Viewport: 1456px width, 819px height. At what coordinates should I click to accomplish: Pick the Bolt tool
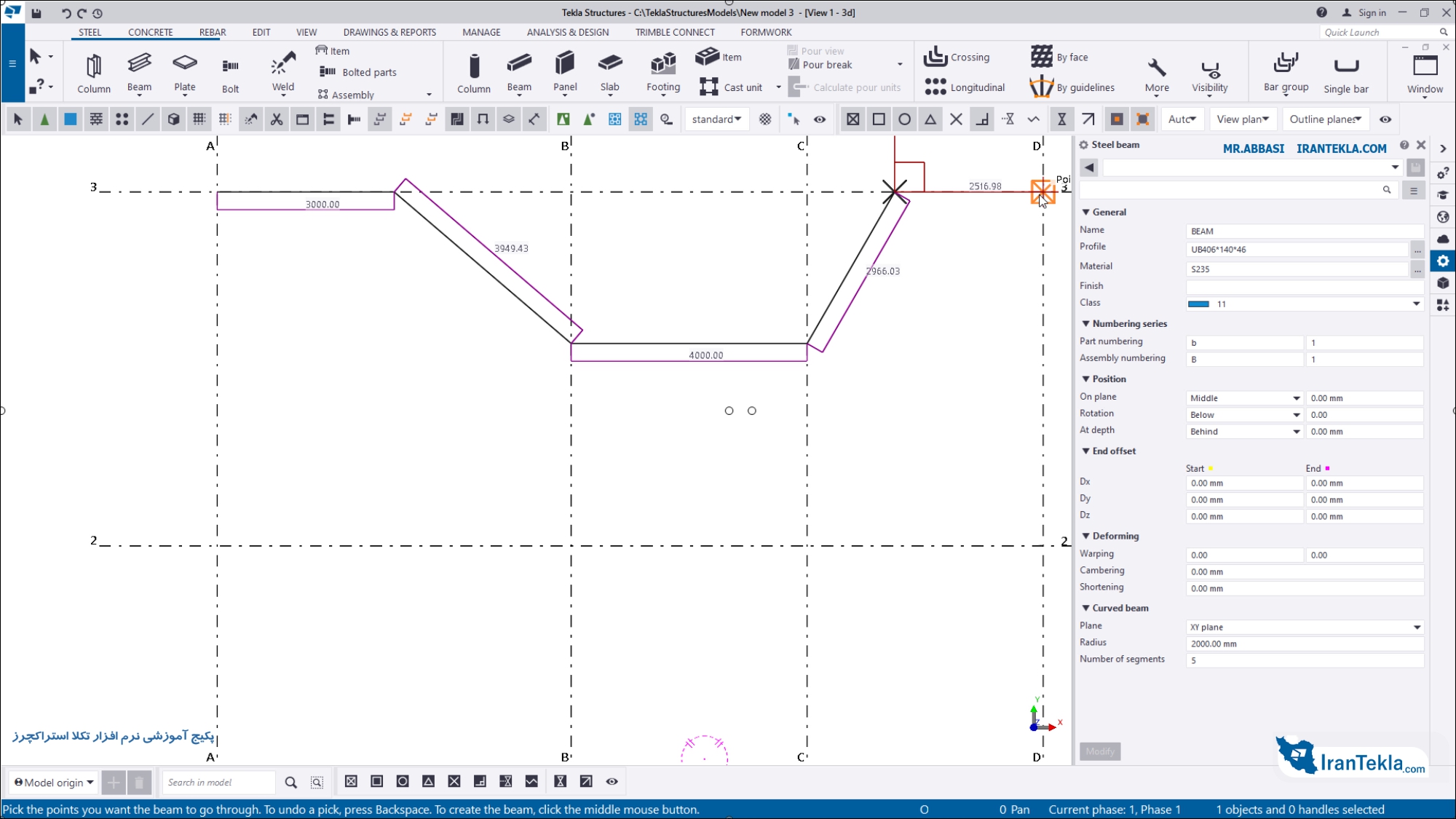tap(230, 73)
